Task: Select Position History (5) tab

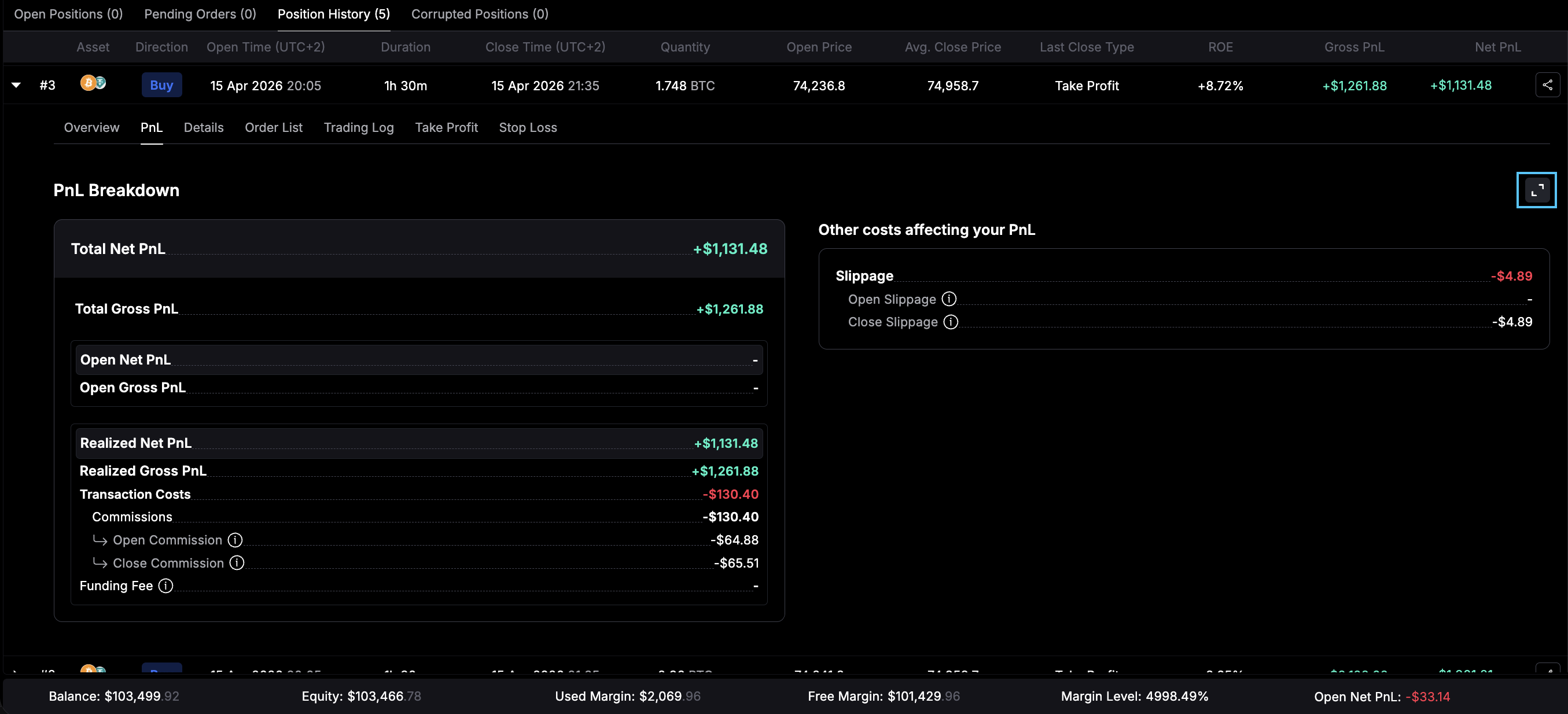Action: (x=334, y=14)
